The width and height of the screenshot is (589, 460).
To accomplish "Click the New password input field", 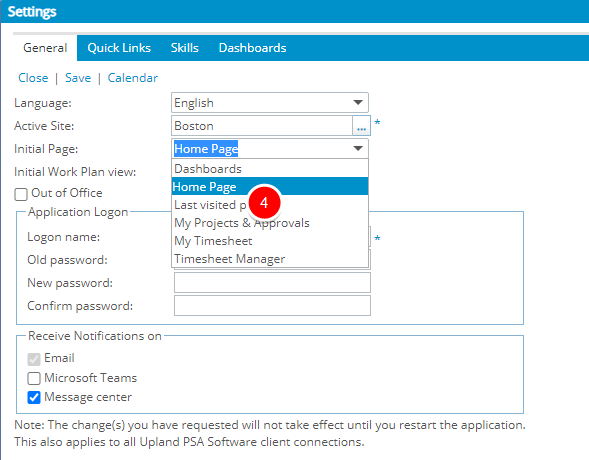I will click(272, 283).
